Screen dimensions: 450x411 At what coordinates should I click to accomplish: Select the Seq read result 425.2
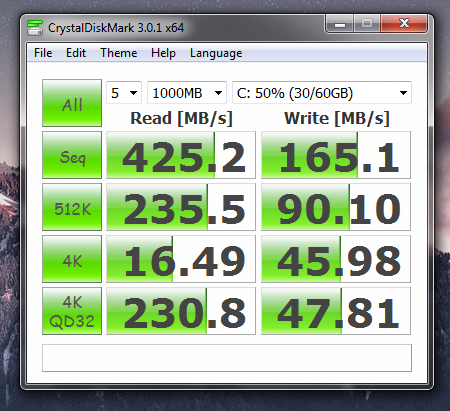point(181,155)
